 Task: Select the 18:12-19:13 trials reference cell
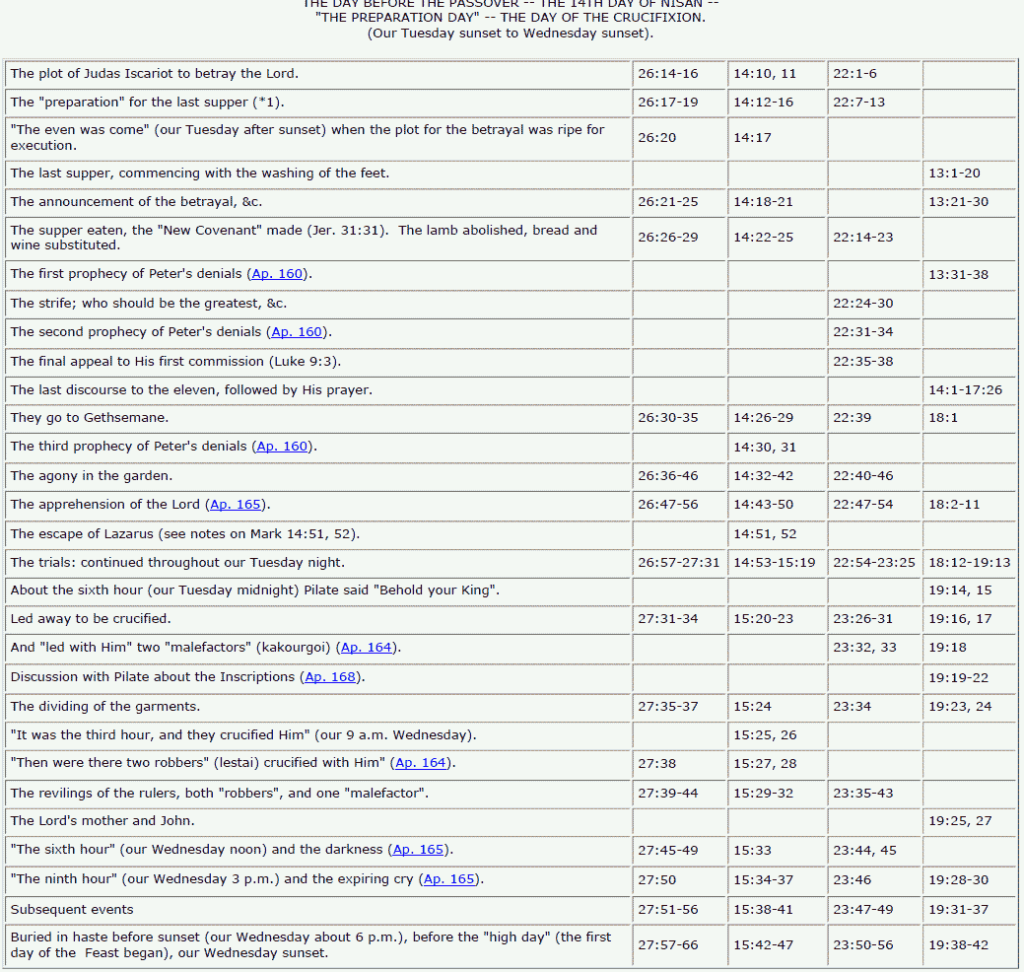click(x=969, y=563)
